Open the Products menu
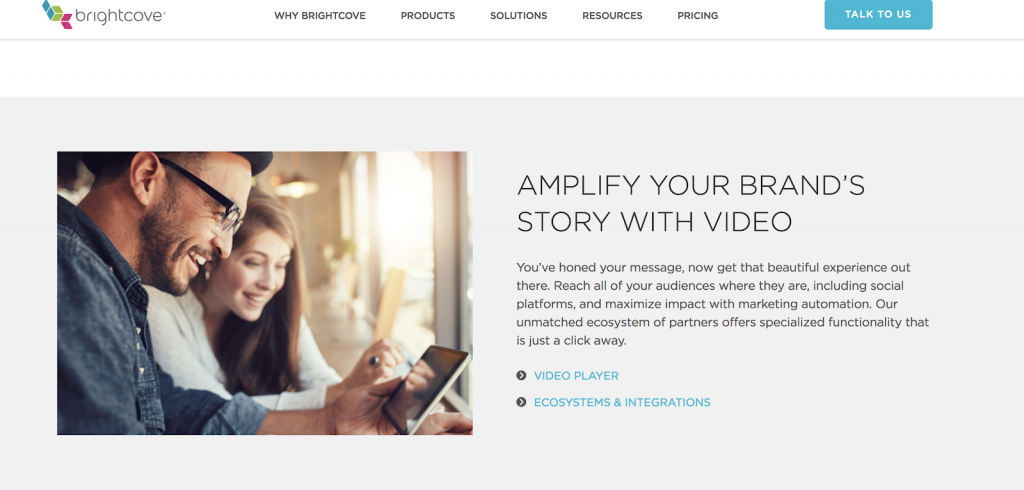Viewport: 1024px width, 490px height. 428,16
